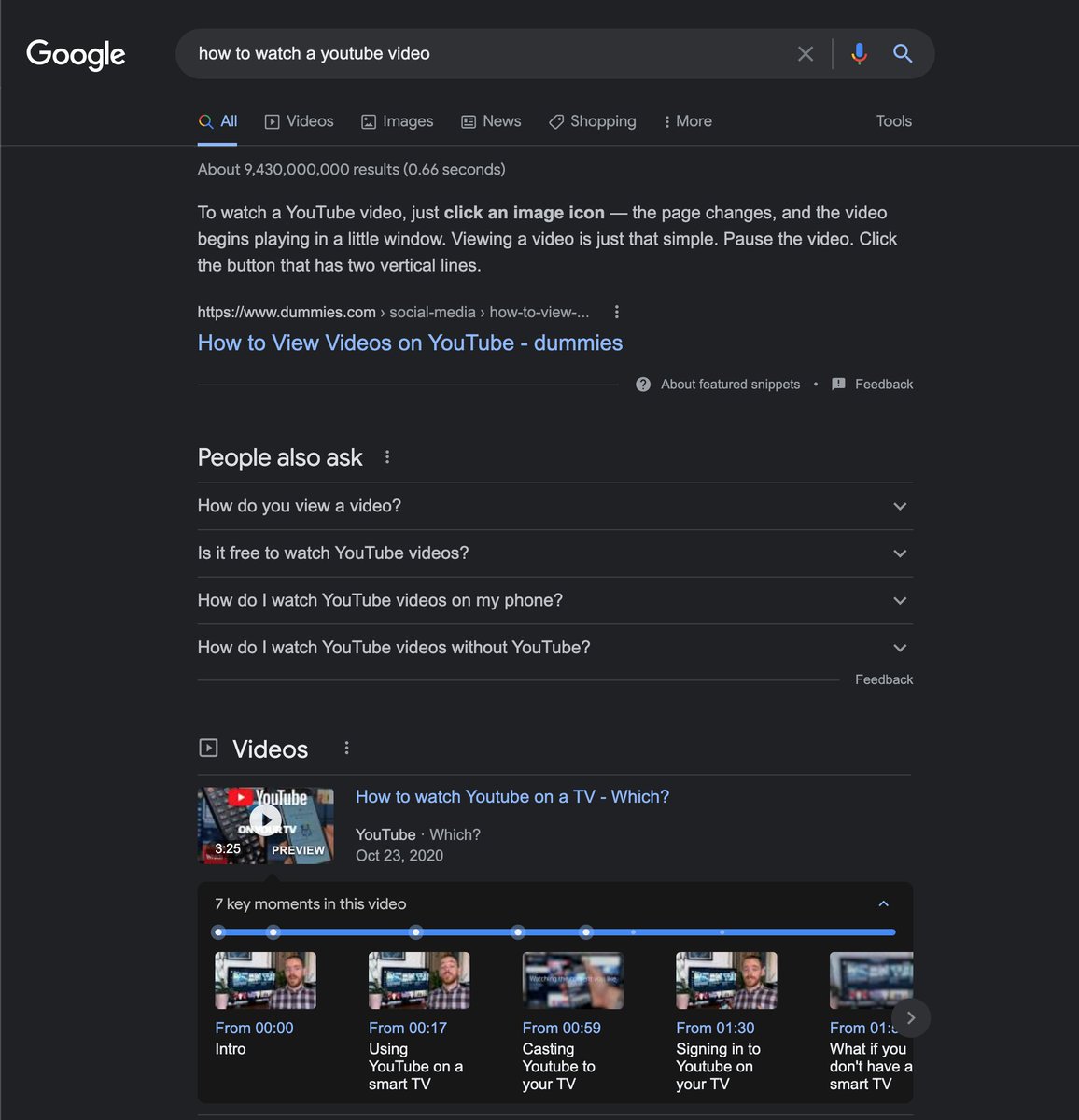Open the News tab
The width and height of the screenshot is (1079, 1120).
pos(491,121)
